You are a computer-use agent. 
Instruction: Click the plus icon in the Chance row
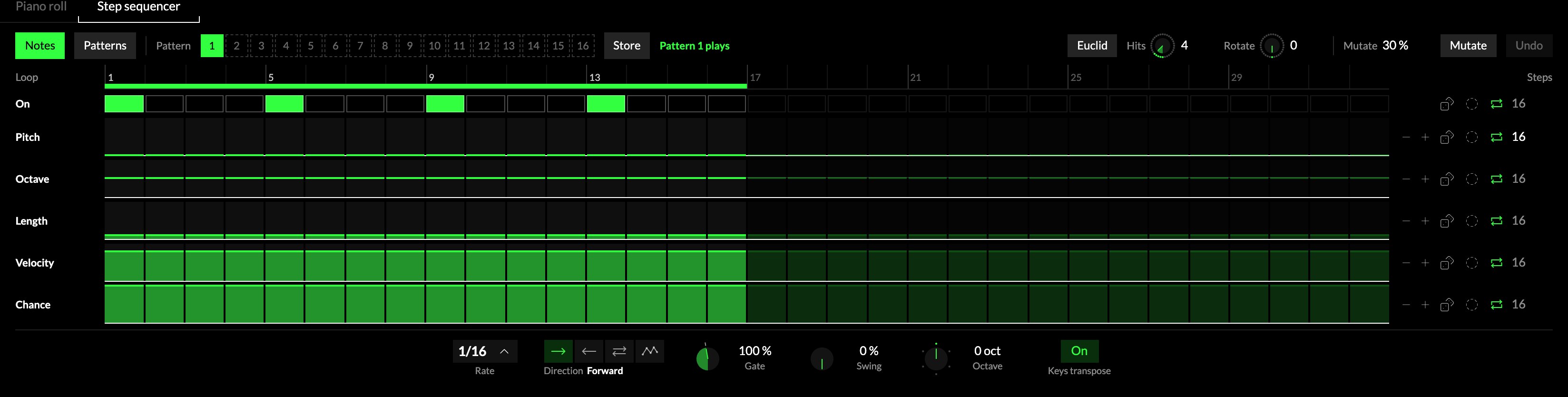pos(1425,305)
